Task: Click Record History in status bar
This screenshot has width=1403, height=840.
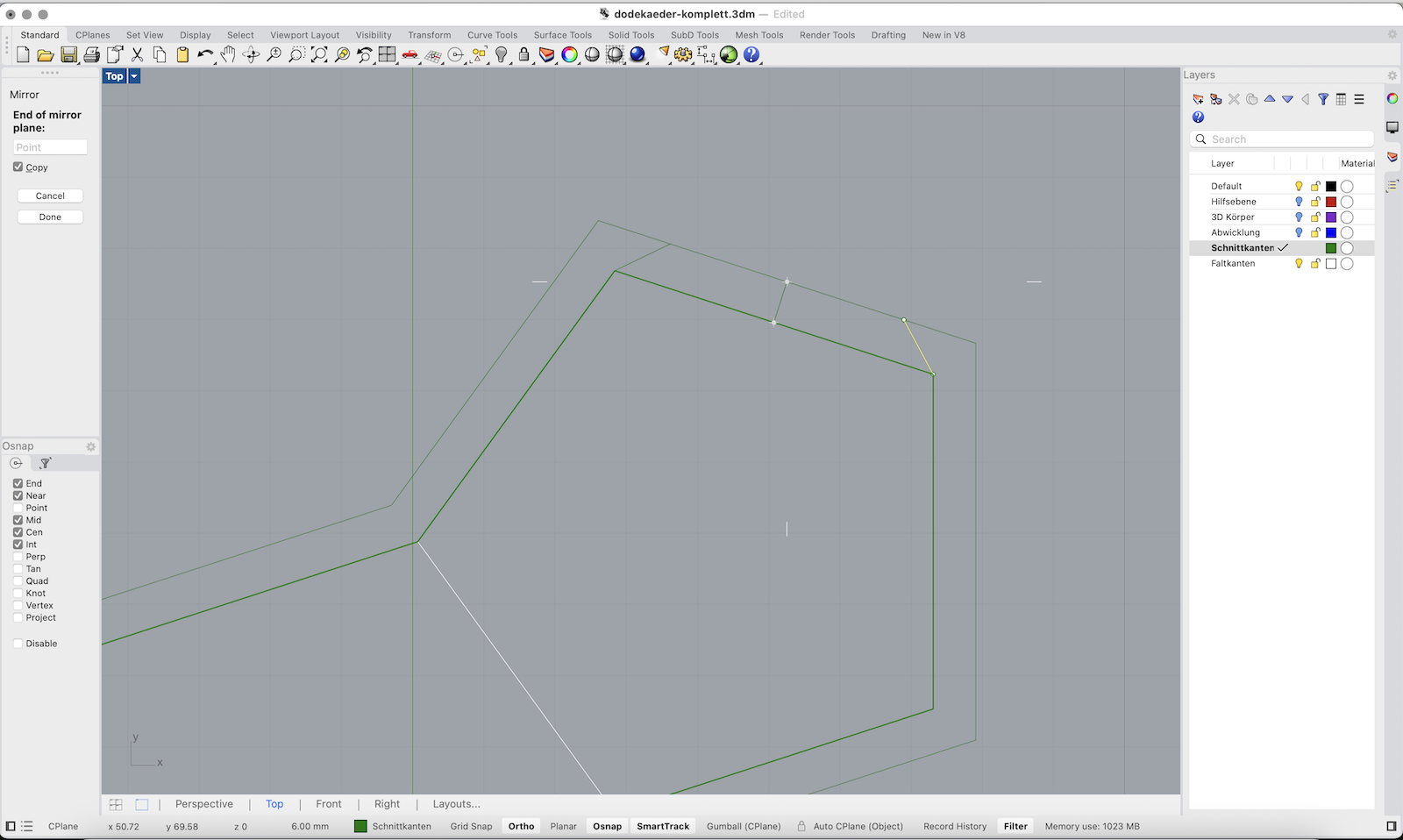Action: [x=955, y=826]
